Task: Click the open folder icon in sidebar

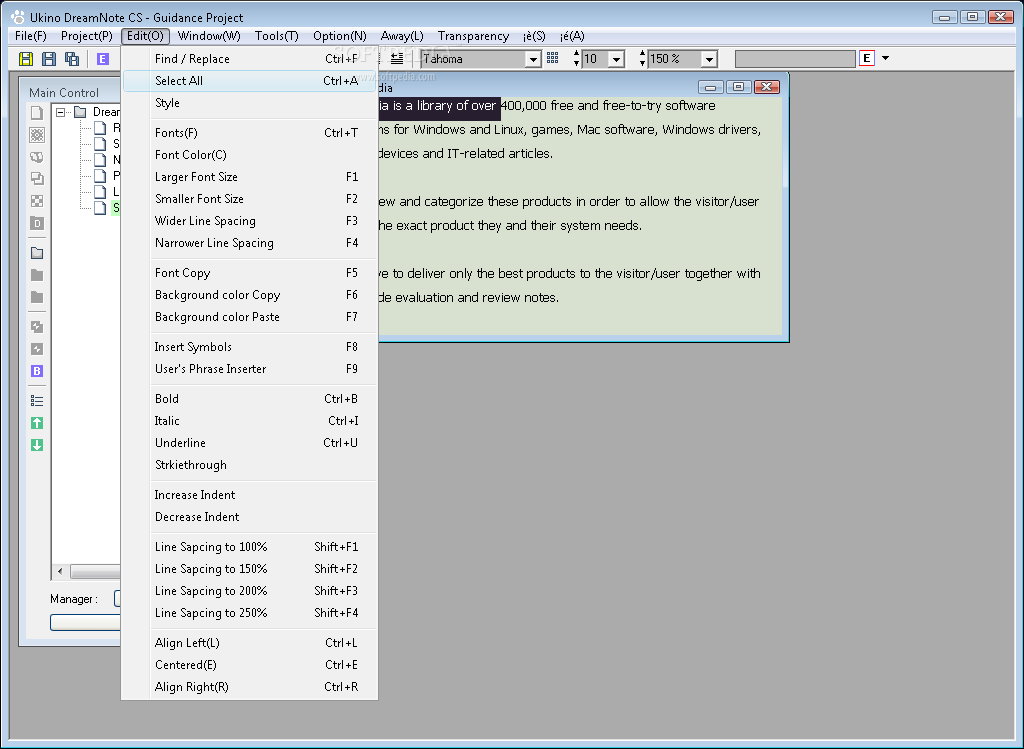Action: point(37,253)
